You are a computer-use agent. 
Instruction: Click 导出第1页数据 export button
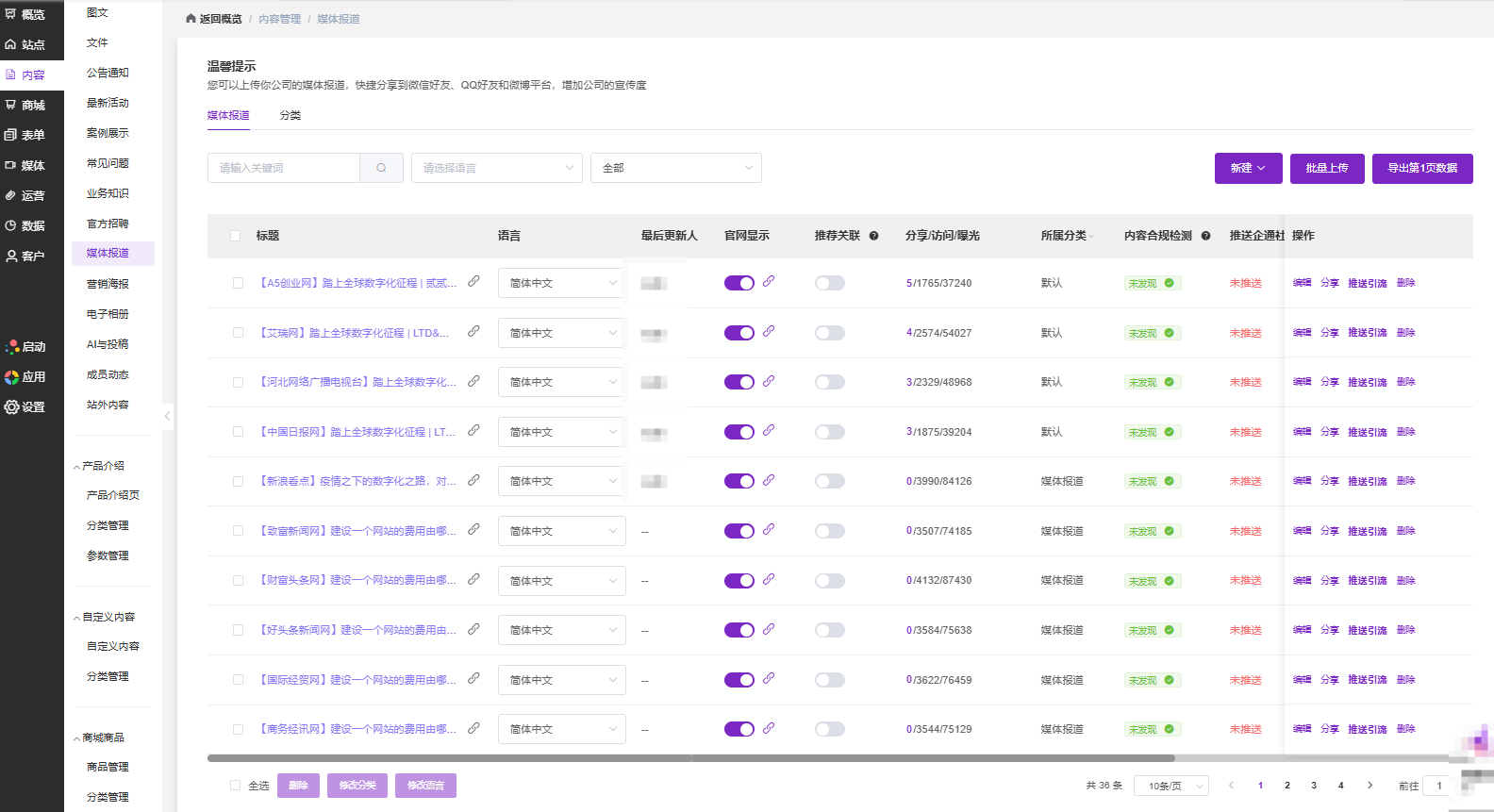point(1421,168)
